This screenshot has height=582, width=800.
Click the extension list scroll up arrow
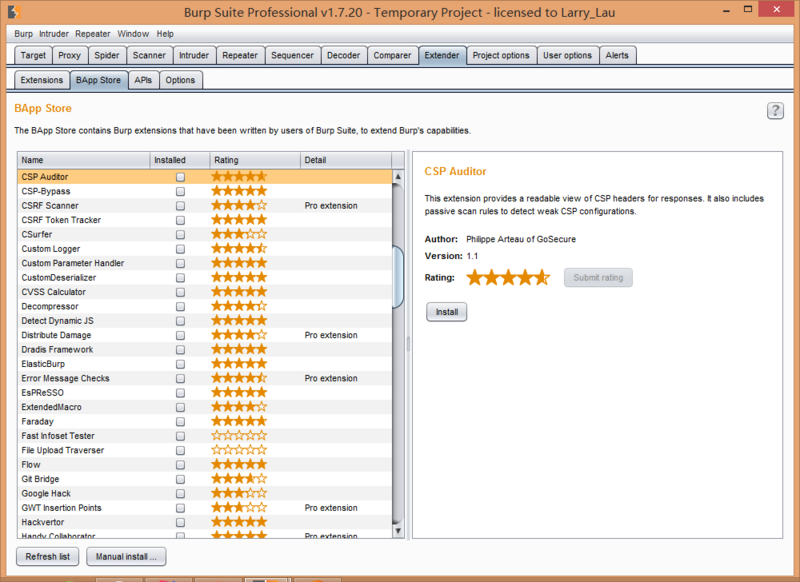tap(398, 176)
